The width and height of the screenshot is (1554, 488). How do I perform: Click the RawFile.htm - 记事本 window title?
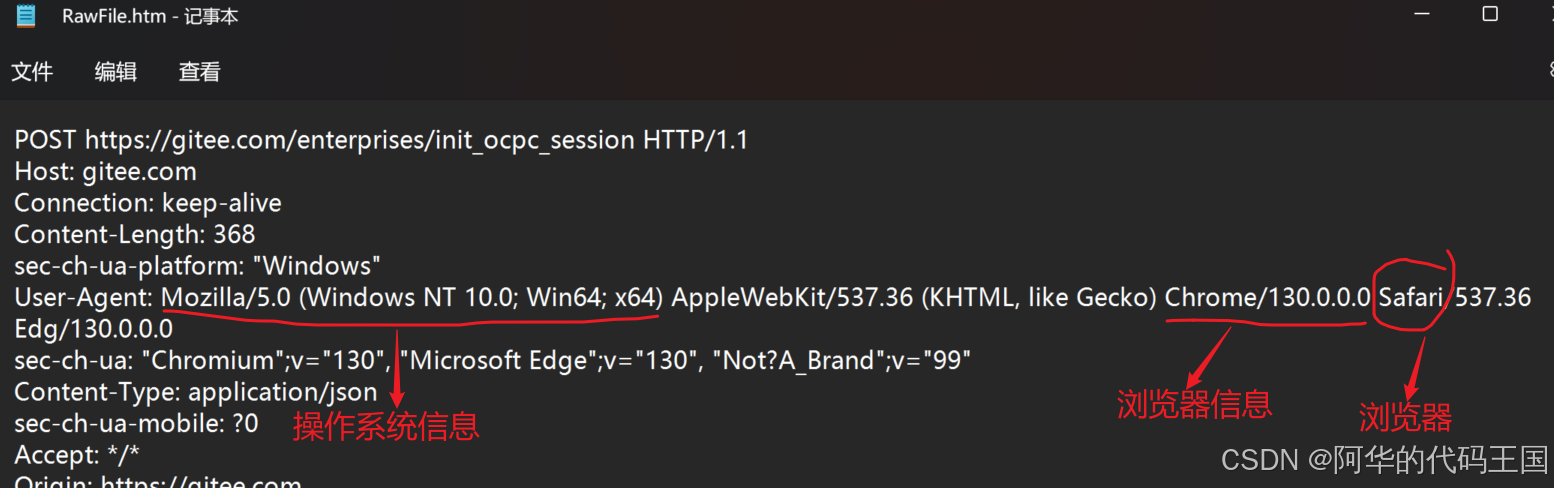150,16
